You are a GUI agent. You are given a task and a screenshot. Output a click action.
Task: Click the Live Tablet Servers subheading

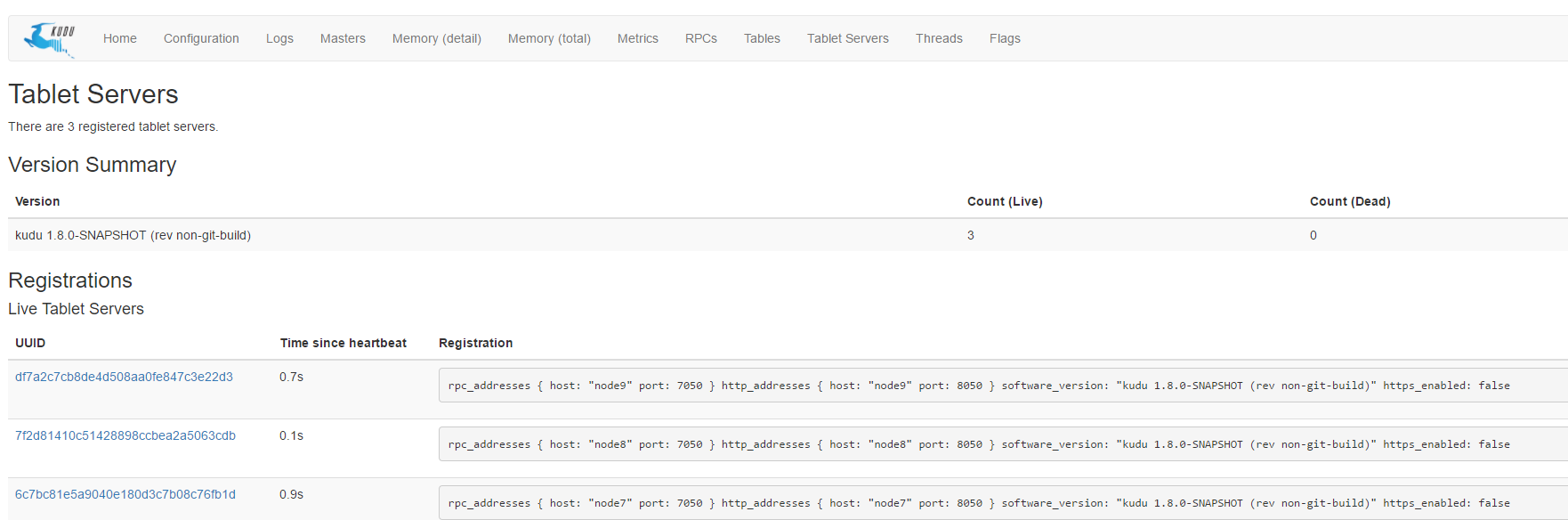[76, 309]
